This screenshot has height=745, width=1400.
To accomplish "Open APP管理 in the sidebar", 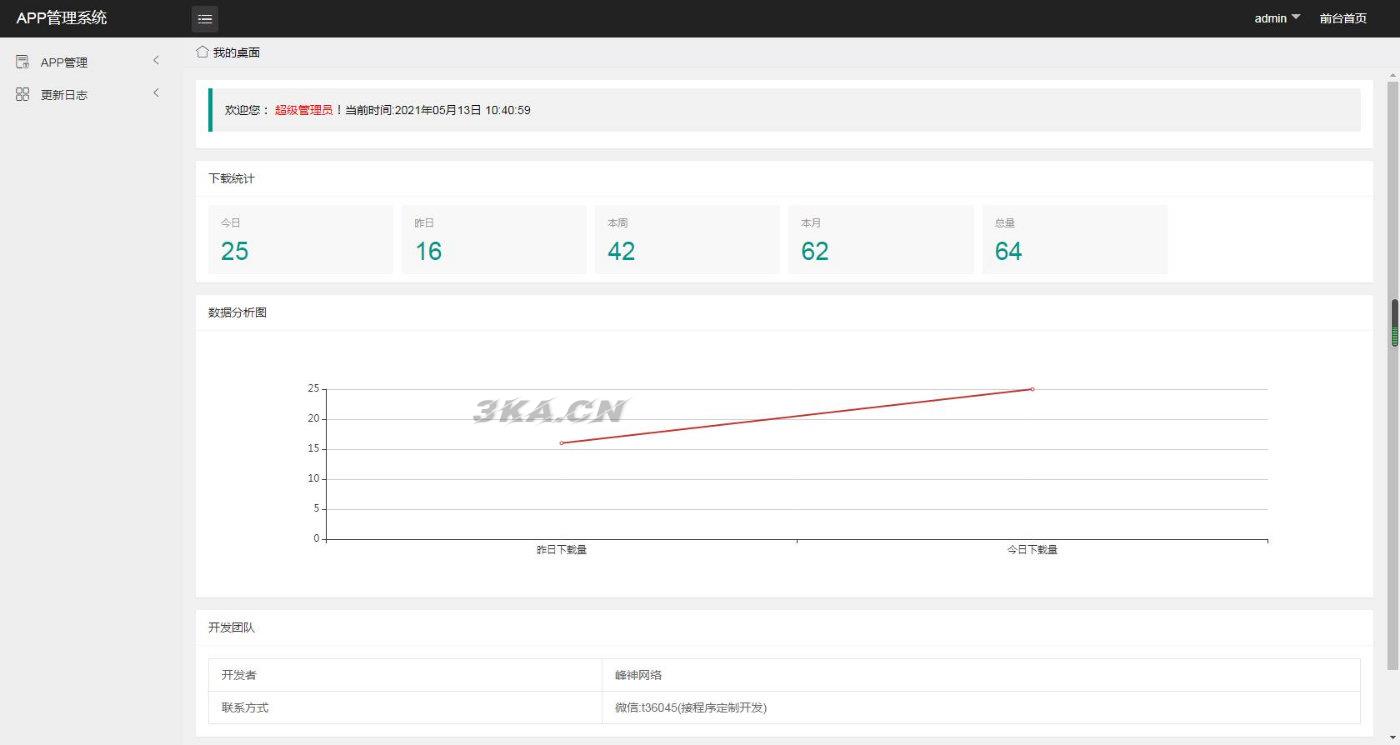I will point(64,62).
